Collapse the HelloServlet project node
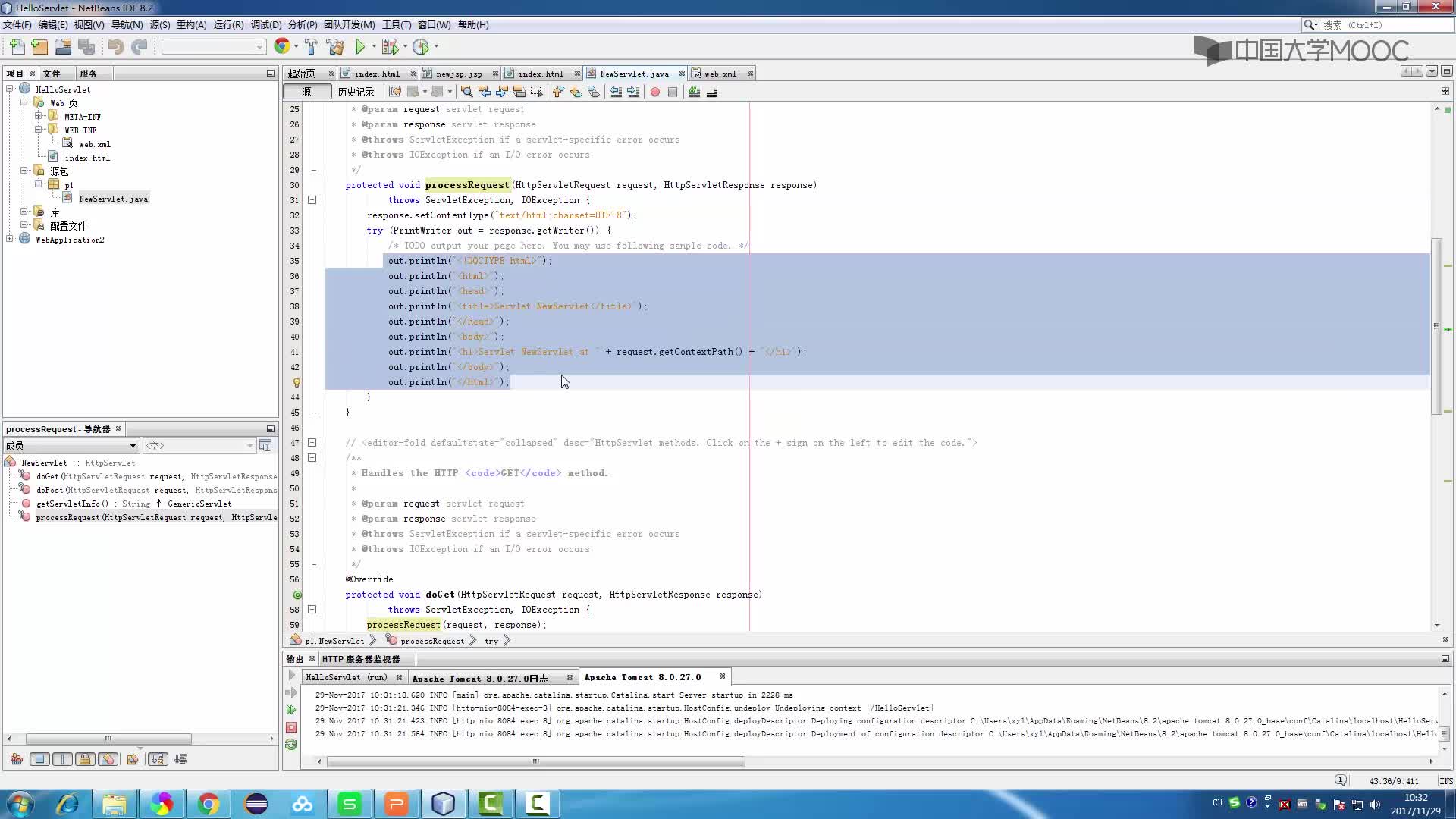The height and width of the screenshot is (819, 1456). click(10, 89)
